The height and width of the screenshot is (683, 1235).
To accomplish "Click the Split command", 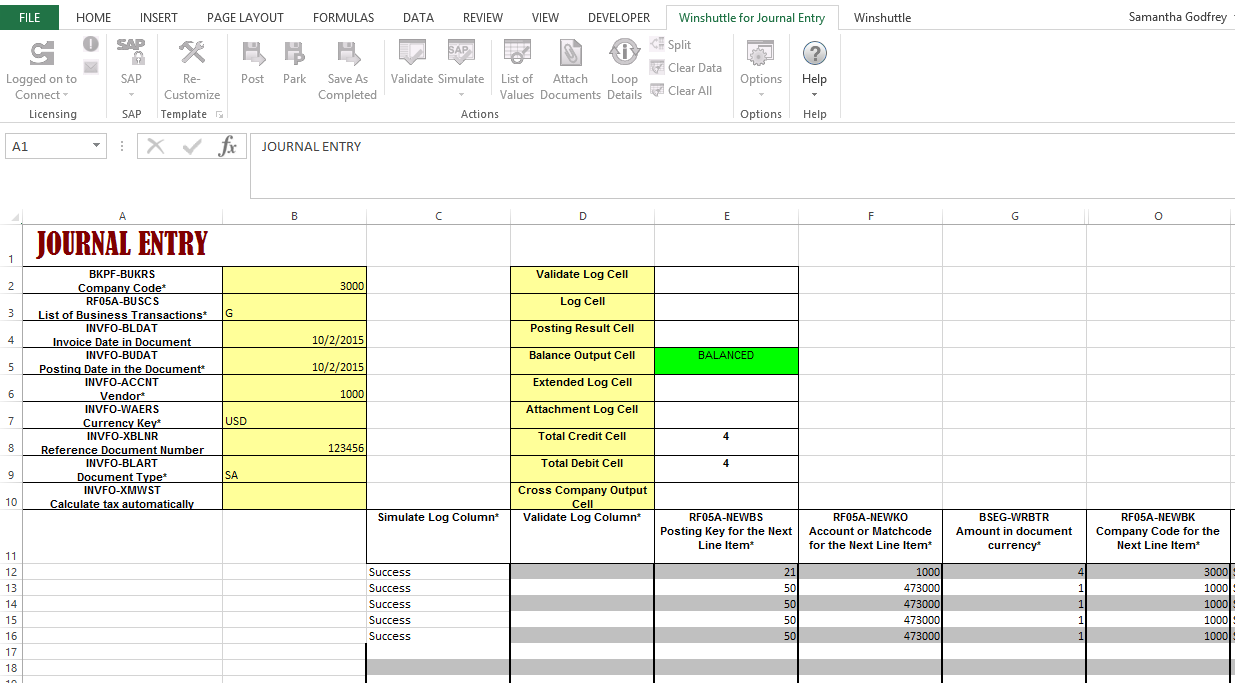I will pyautogui.click(x=670, y=45).
